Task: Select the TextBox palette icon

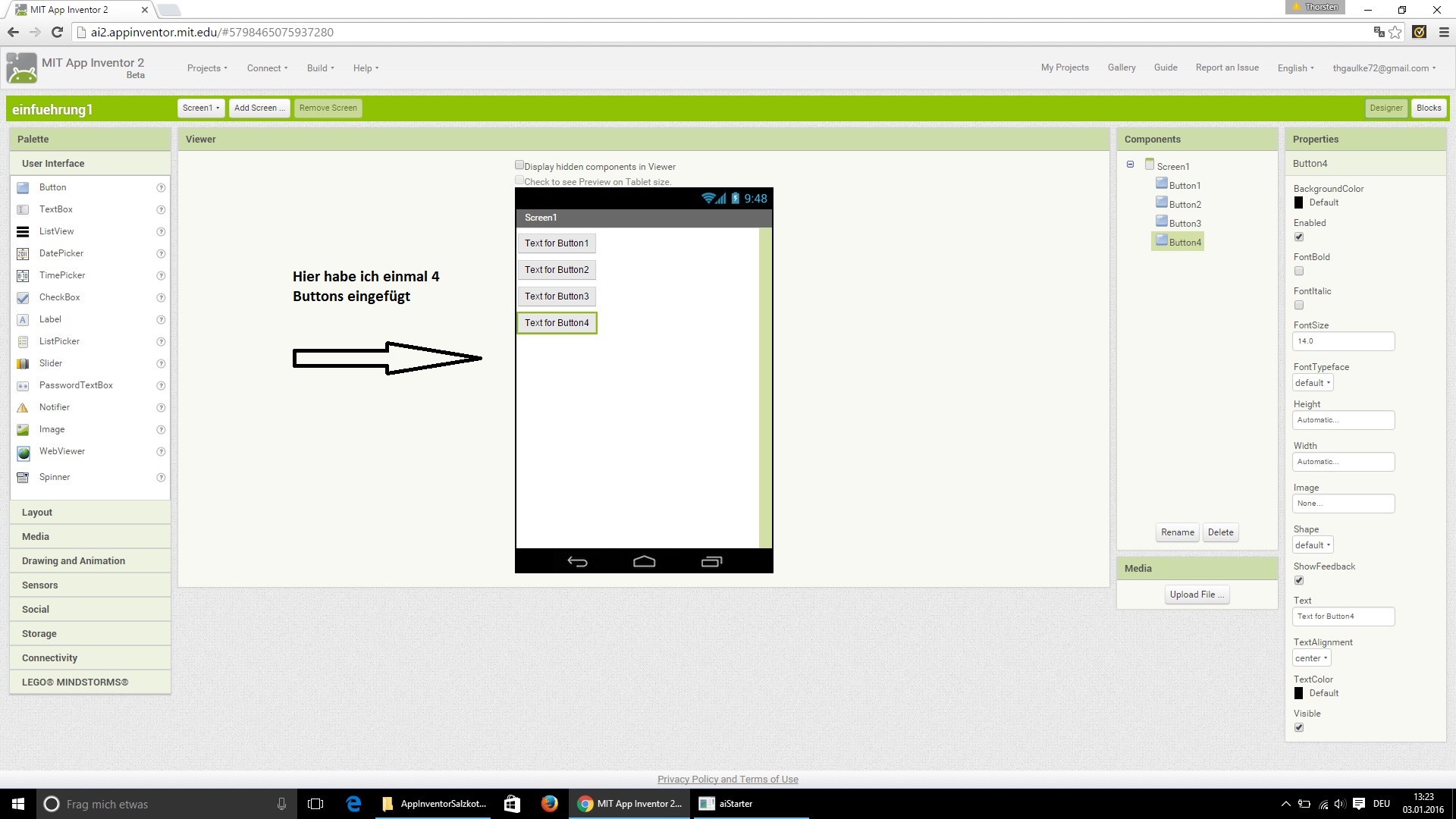Action: (x=23, y=209)
